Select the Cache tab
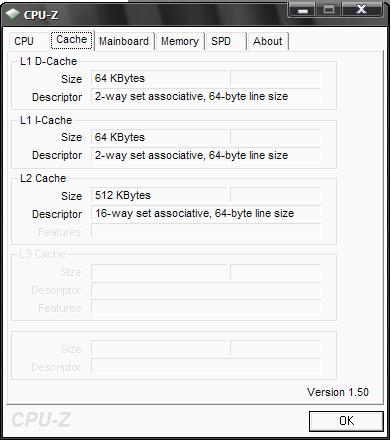 (72, 40)
